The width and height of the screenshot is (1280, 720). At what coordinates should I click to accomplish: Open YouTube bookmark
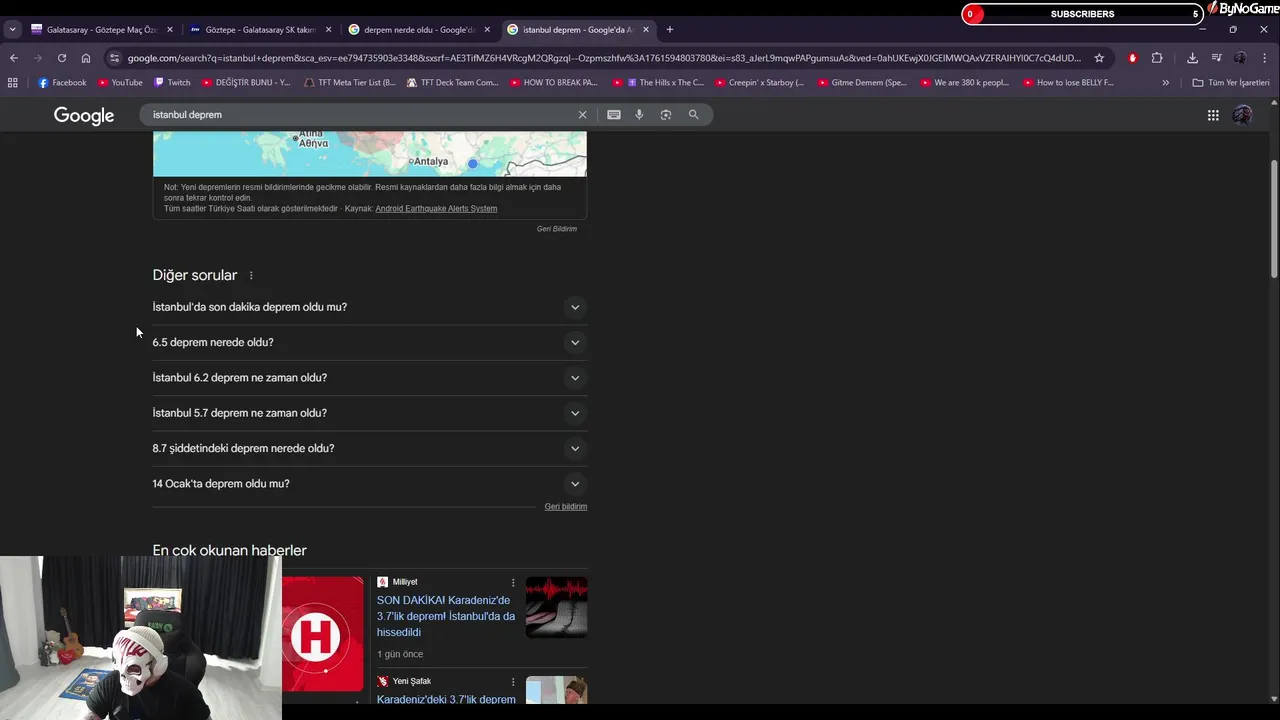pos(120,83)
